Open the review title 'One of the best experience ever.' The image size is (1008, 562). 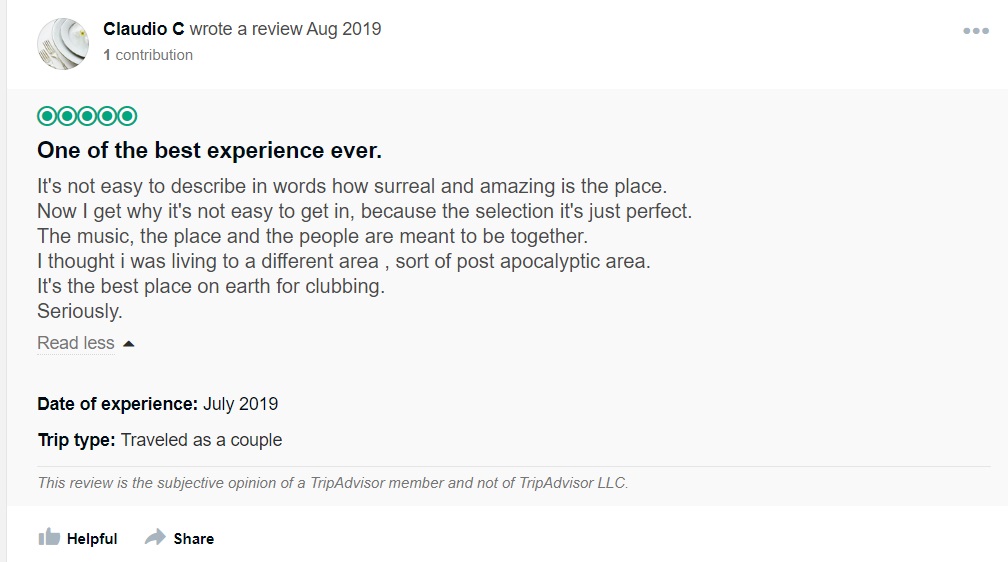[209, 151]
